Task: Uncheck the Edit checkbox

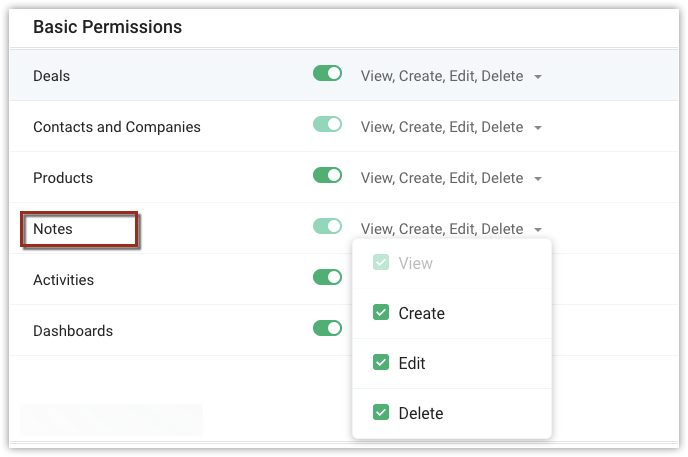Action: pyautogui.click(x=381, y=363)
